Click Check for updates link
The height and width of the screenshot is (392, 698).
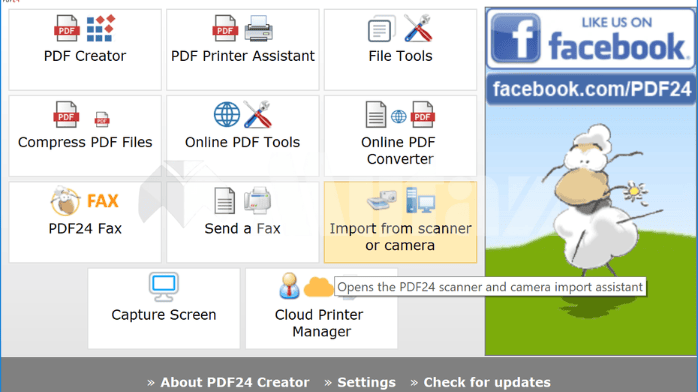coord(487,382)
